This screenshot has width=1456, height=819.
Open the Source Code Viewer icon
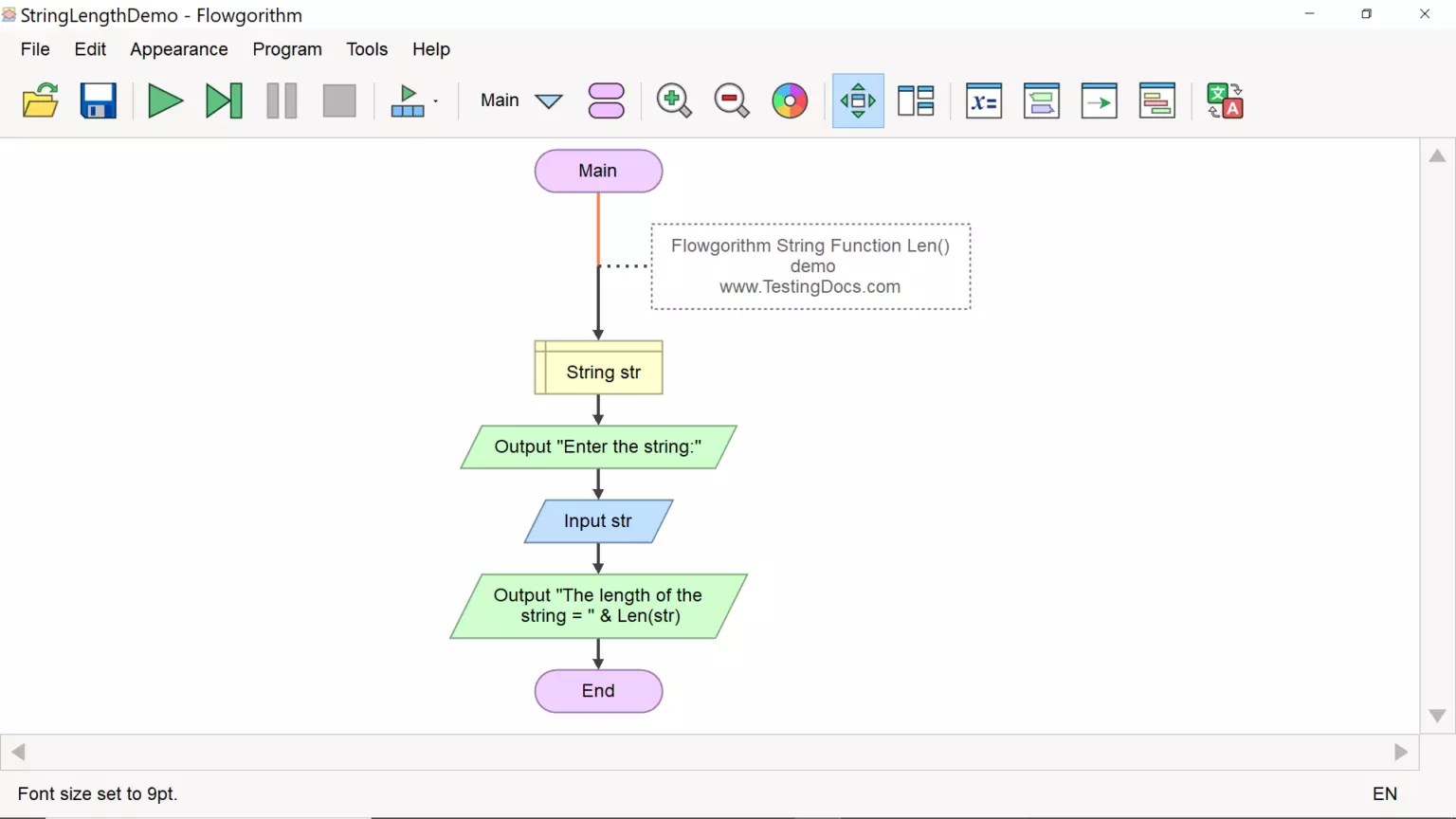pos(1157,100)
